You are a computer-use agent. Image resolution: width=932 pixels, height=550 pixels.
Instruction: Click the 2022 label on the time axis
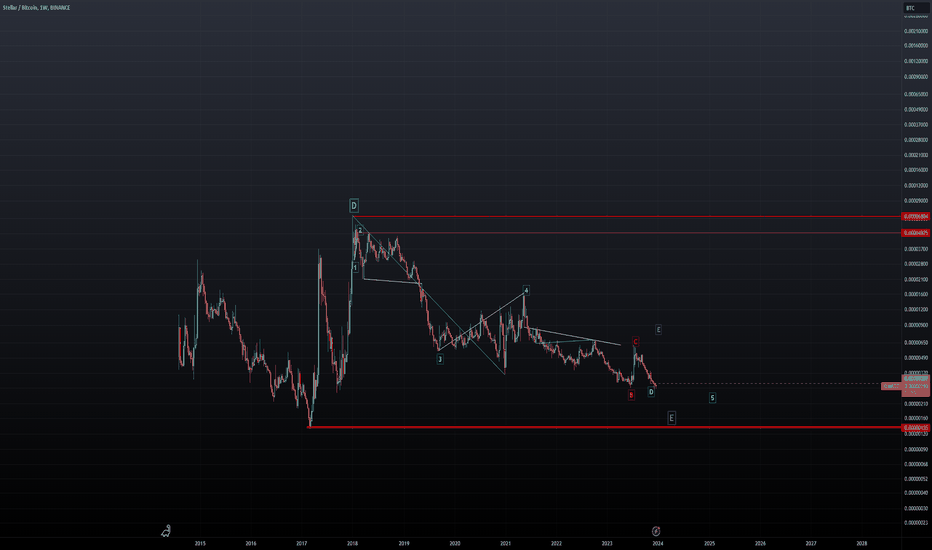click(556, 543)
